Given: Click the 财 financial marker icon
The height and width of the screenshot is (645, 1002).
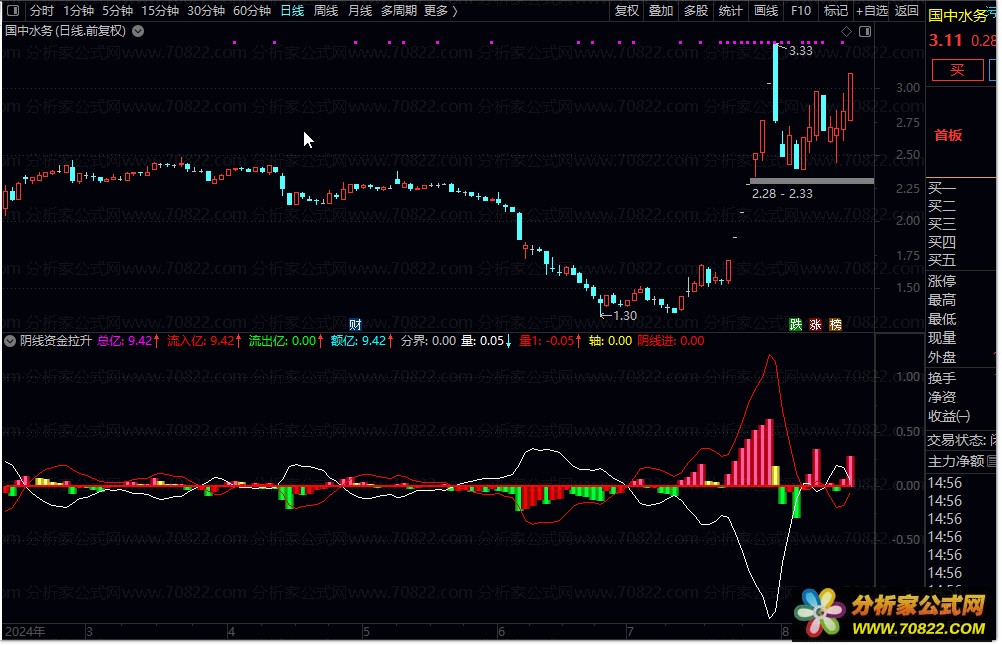Looking at the screenshot, I should pos(355,325).
